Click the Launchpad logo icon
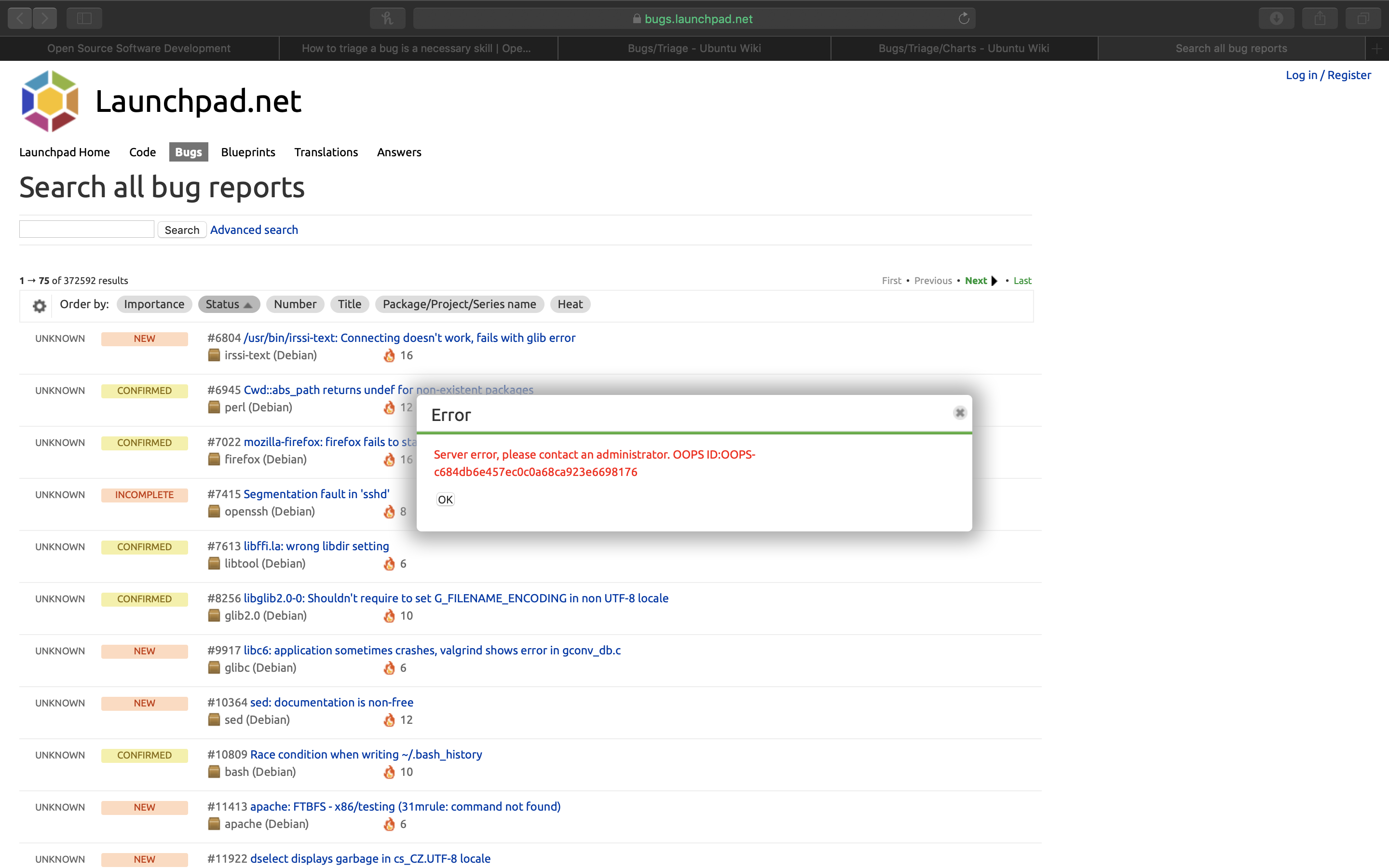Screen dimensions: 1389x868 [50, 101]
